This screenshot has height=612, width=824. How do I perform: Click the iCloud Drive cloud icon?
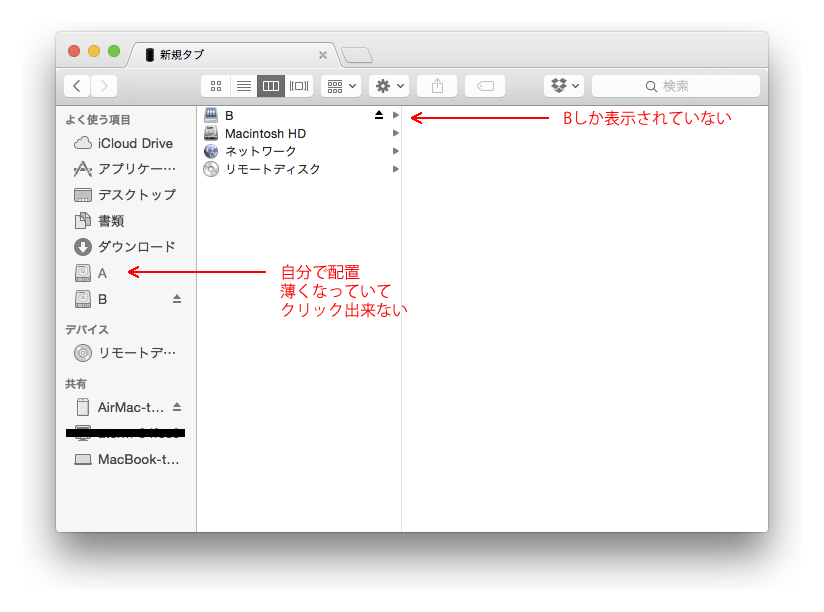click(83, 143)
